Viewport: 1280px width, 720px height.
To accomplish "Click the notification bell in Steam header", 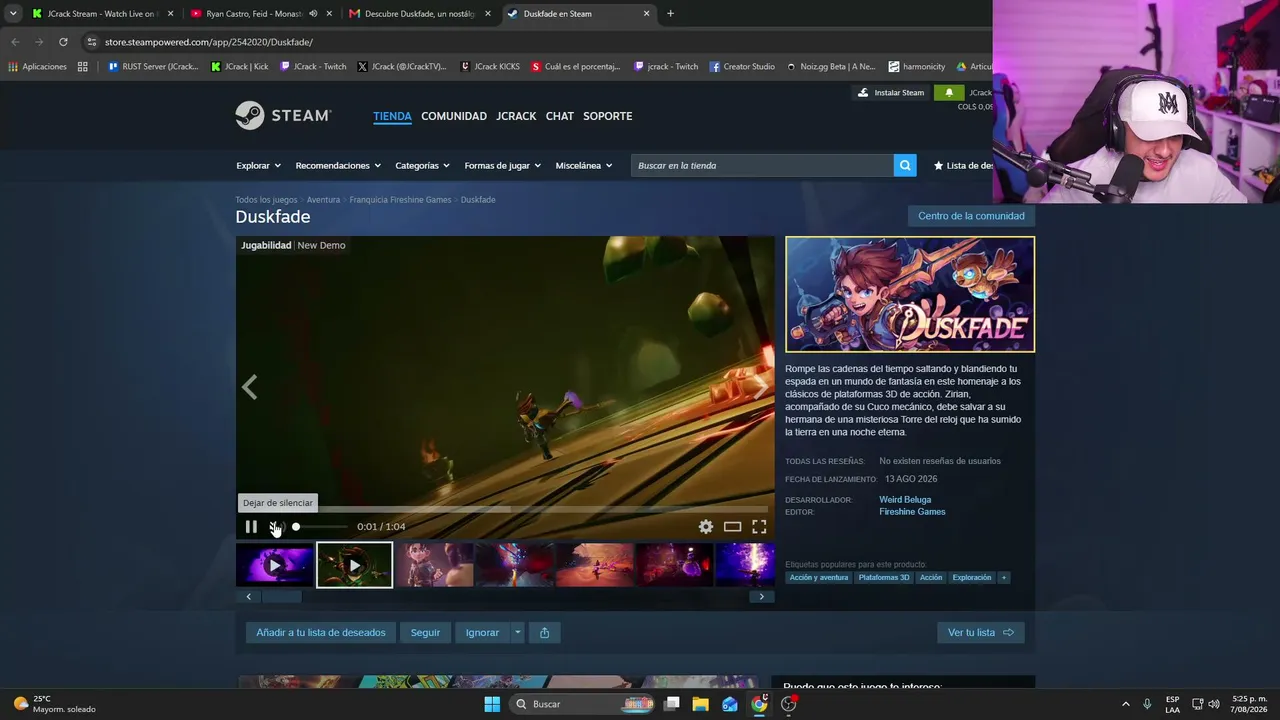I will click(949, 93).
